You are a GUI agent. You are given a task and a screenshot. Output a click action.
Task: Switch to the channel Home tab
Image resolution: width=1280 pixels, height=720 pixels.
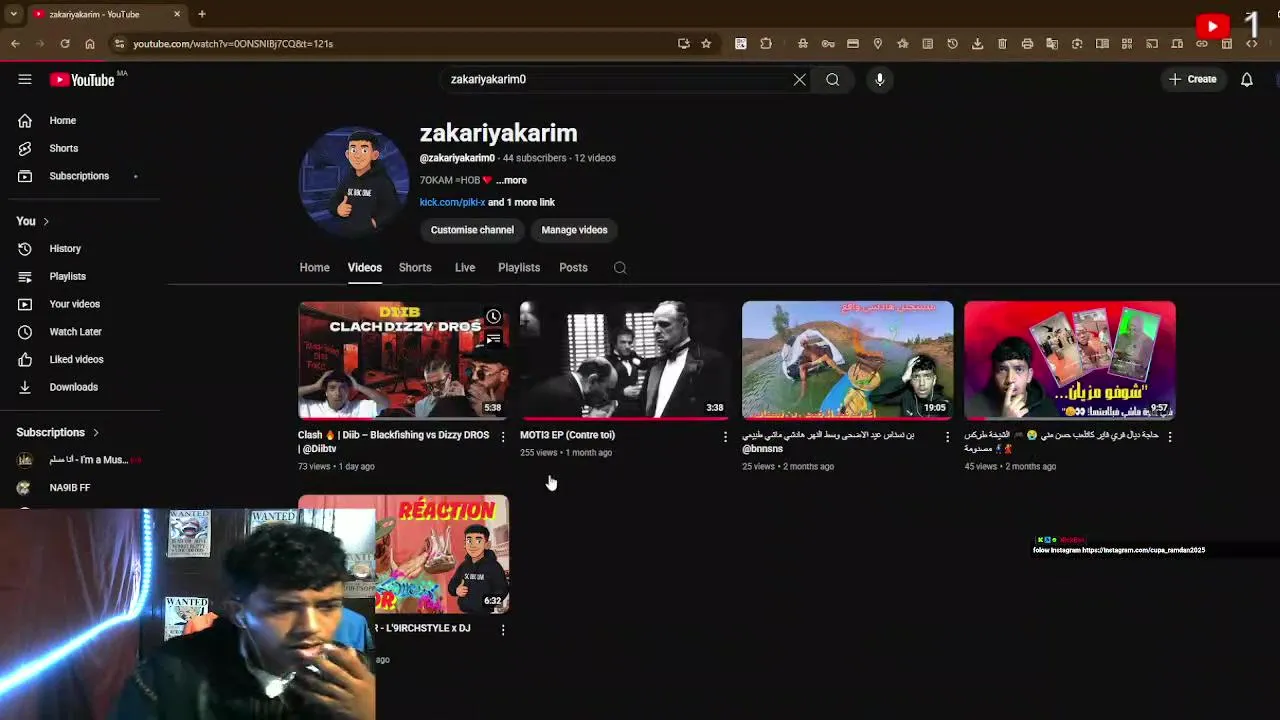click(x=314, y=268)
